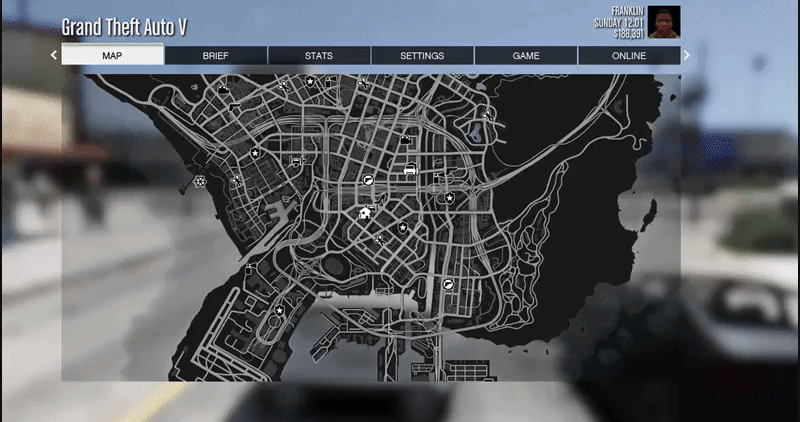Open the SETTINGS tab

coord(422,56)
